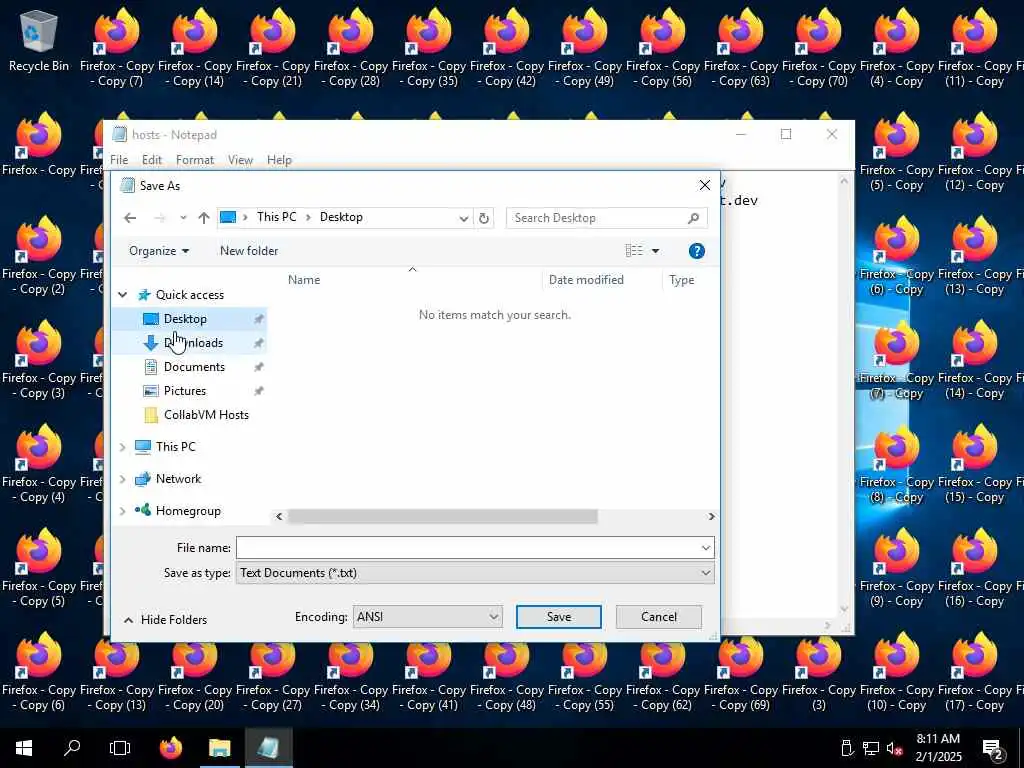
Task: Select Firefox - Copy (28) desktop shortcut
Action: pos(351,48)
